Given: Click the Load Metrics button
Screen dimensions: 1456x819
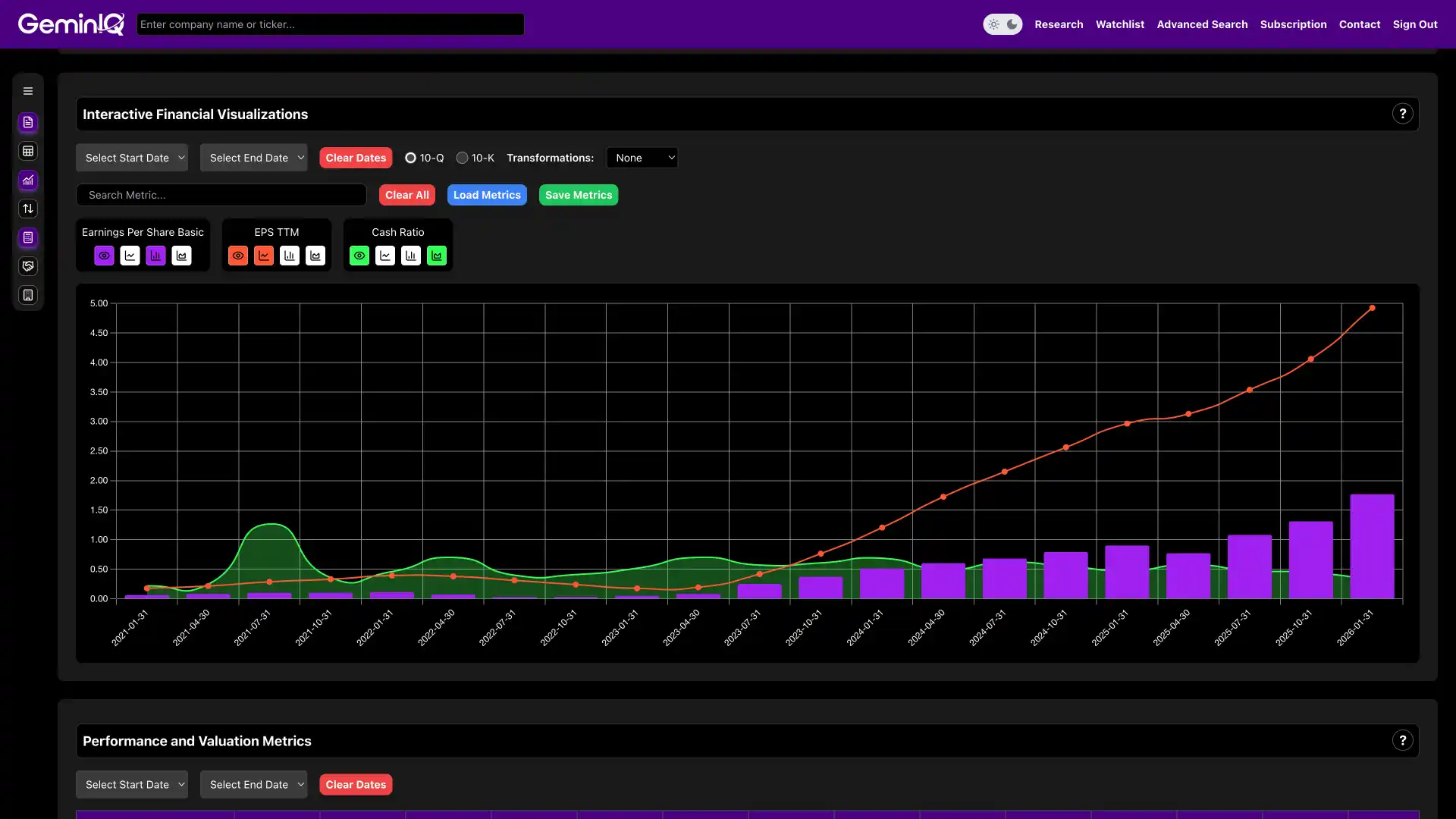Looking at the screenshot, I should (x=486, y=195).
